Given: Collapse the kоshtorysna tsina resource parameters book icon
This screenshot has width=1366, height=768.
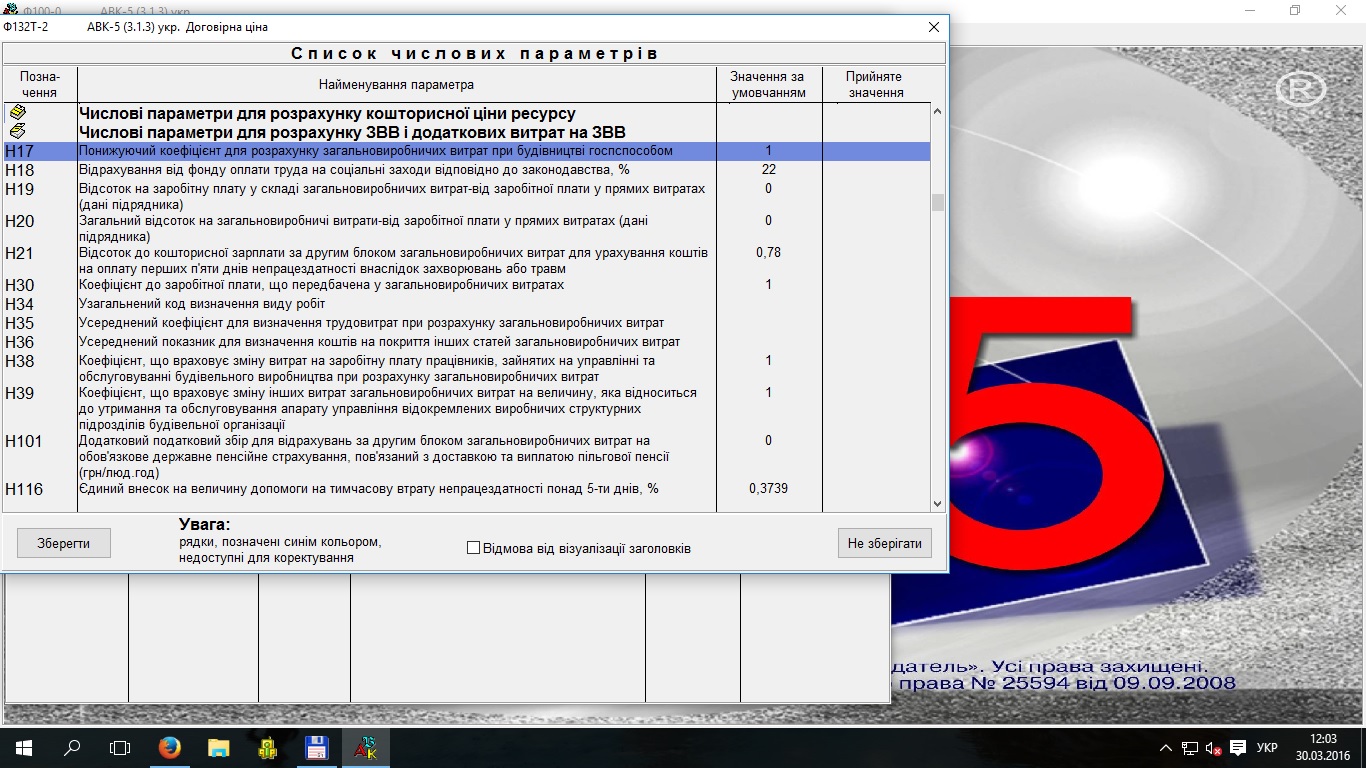Looking at the screenshot, I should (x=17, y=114).
